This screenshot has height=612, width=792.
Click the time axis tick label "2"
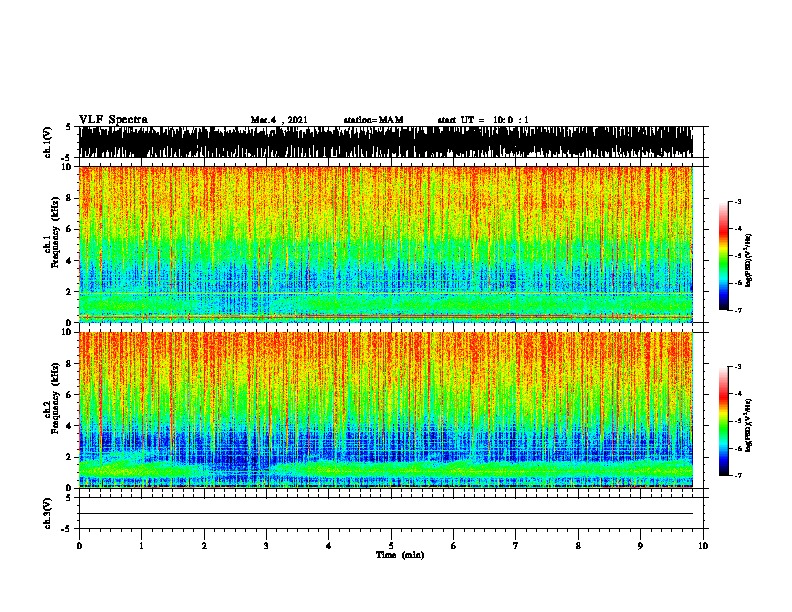(x=204, y=546)
